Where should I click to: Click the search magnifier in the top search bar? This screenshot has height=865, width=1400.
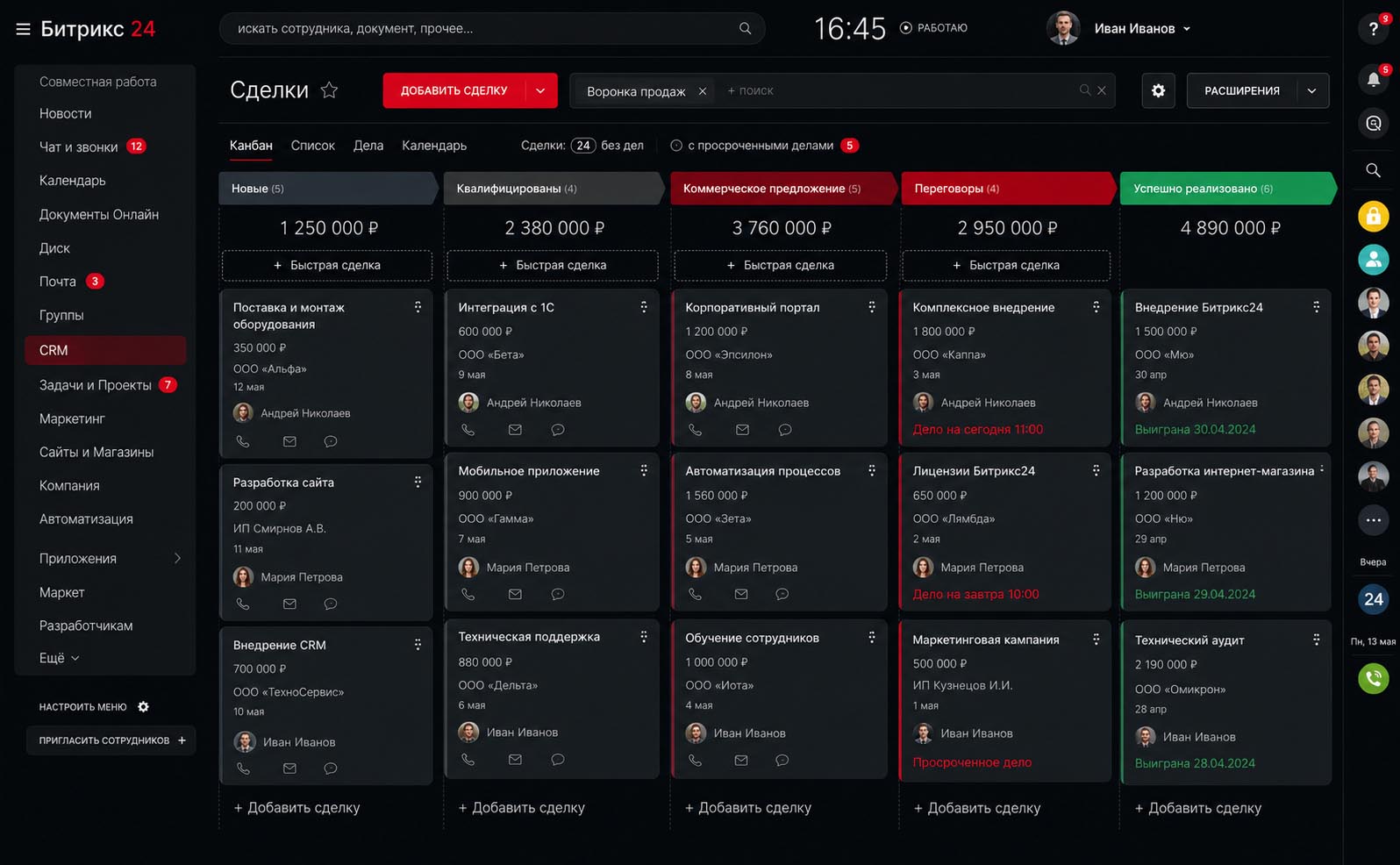745,28
